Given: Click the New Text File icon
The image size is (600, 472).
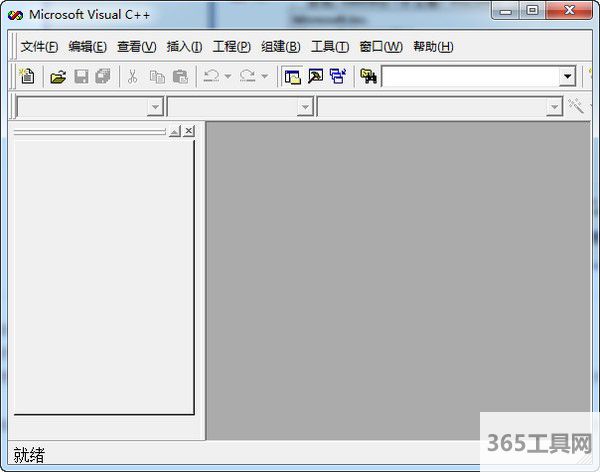Looking at the screenshot, I should click(x=28, y=77).
